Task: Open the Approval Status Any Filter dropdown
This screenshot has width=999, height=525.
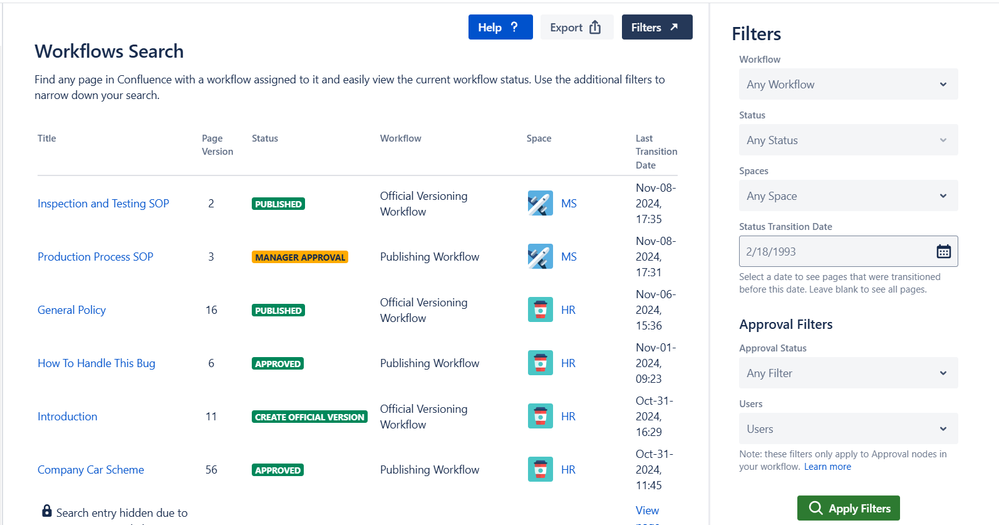Action: (x=848, y=374)
